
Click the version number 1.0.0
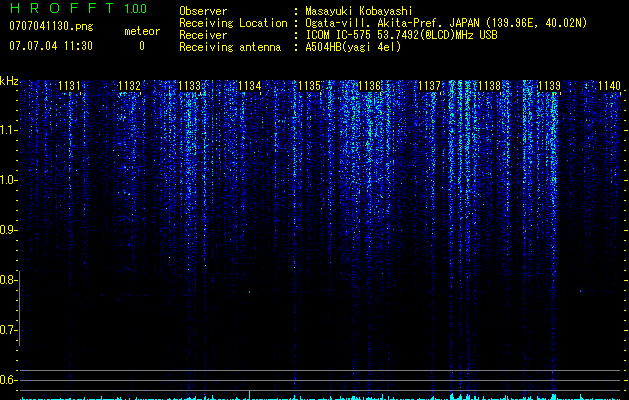(x=135, y=9)
